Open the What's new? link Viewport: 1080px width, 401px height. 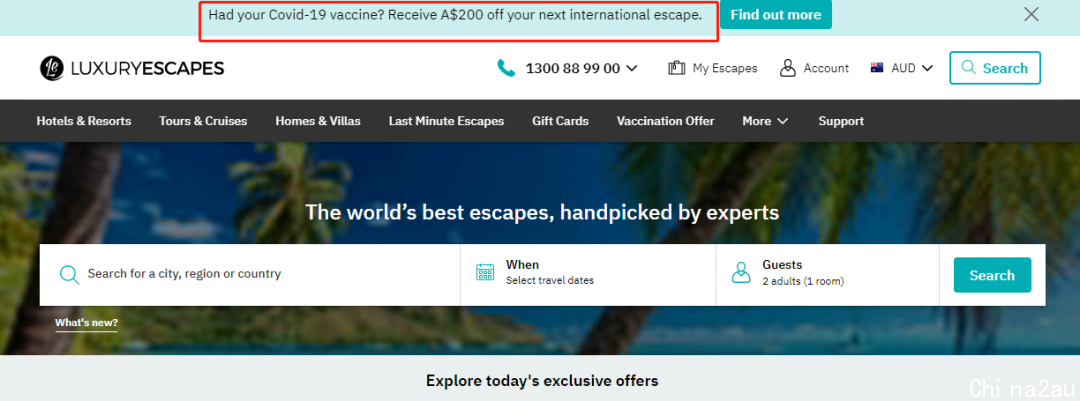86,323
